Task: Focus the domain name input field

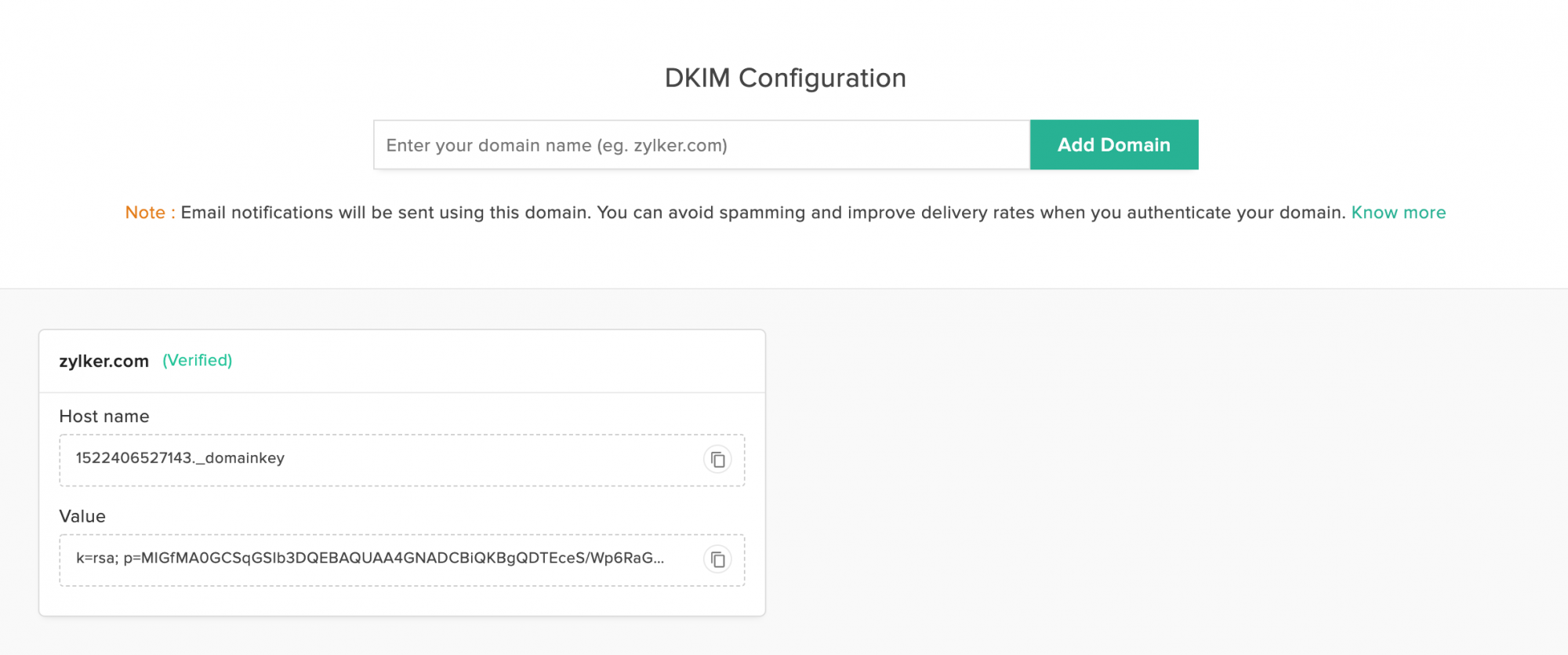Action: click(x=702, y=144)
